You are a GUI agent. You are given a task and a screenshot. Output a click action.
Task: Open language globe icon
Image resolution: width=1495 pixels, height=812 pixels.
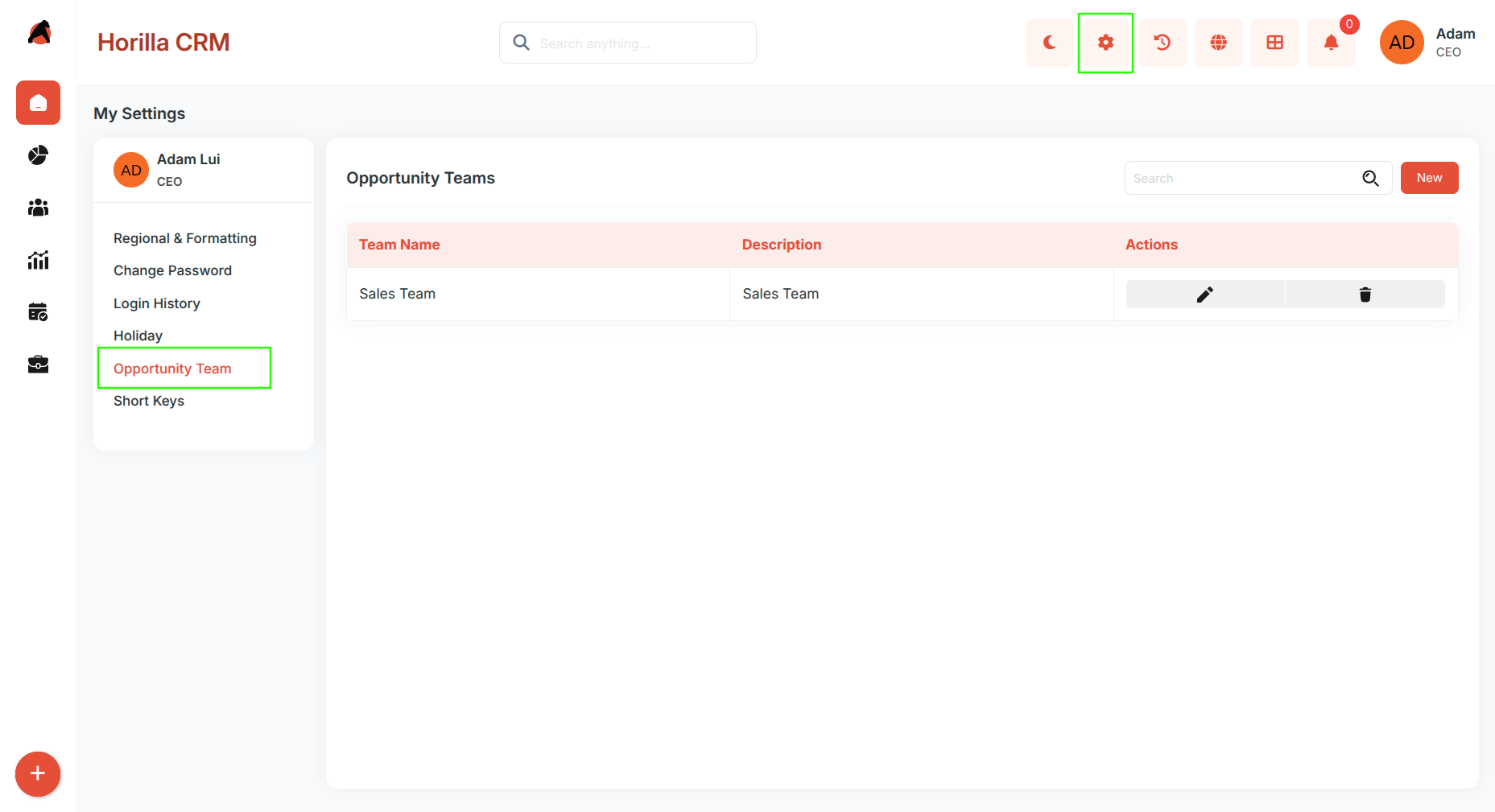(1218, 43)
